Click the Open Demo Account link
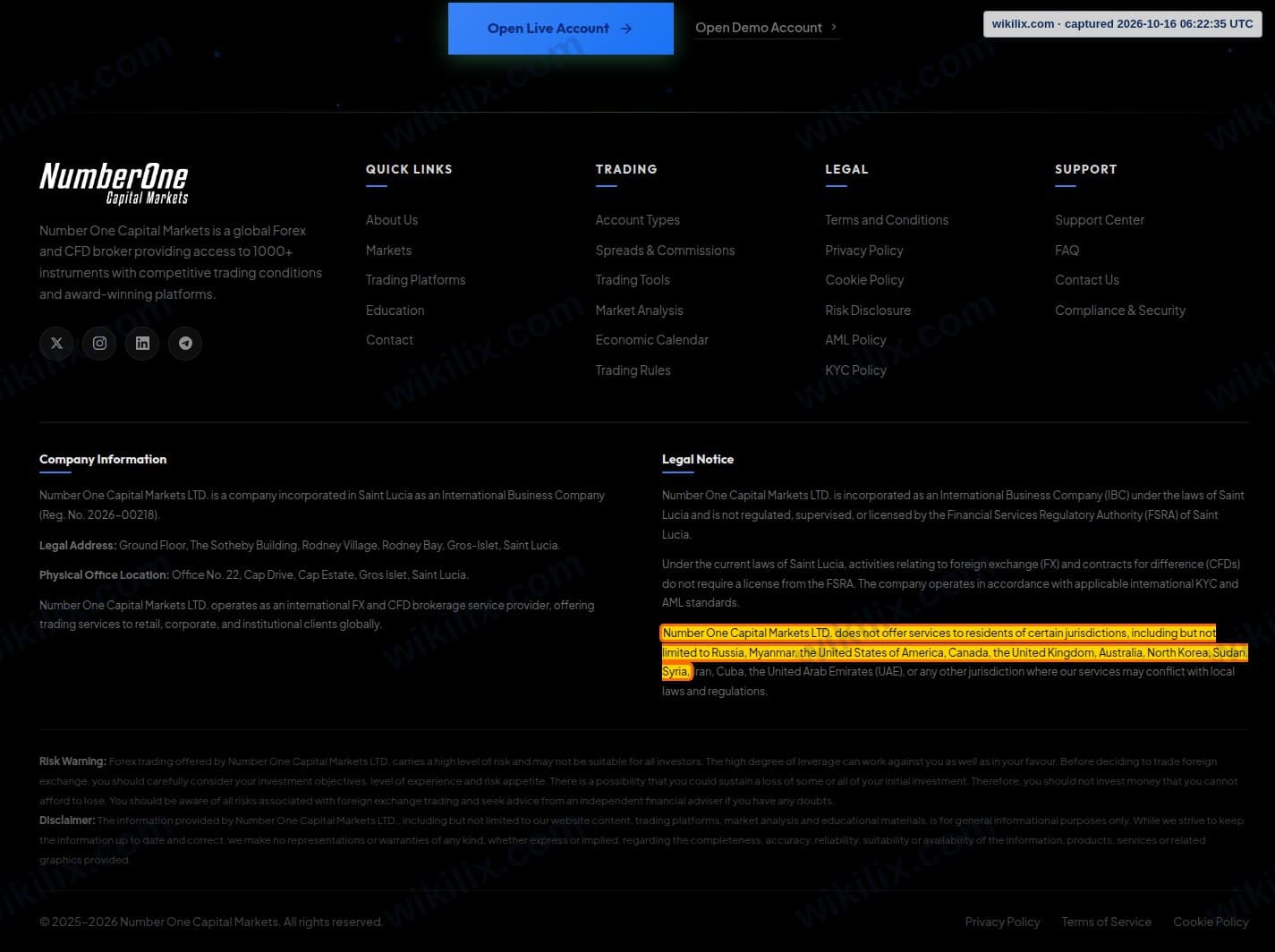Viewport: 1275px width, 952px height. (x=767, y=28)
